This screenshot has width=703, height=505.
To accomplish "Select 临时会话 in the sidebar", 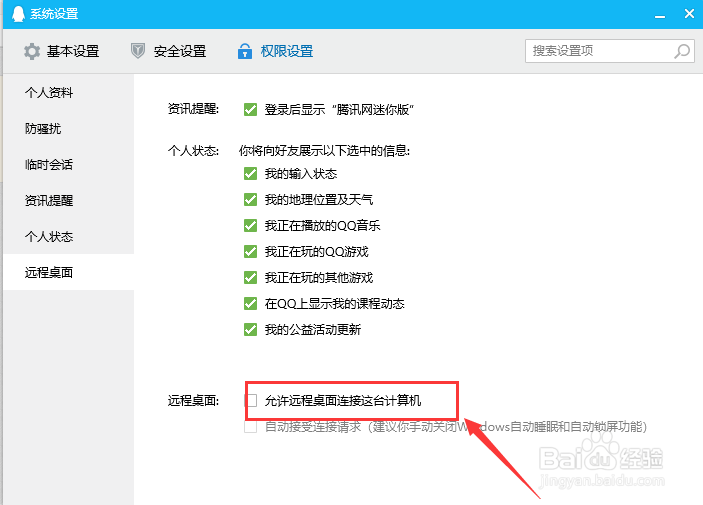I will click(69, 164).
